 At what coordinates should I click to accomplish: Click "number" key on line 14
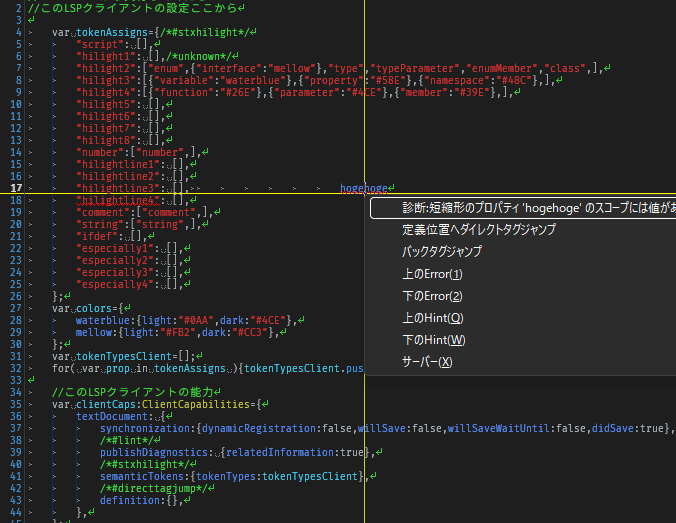(100, 153)
